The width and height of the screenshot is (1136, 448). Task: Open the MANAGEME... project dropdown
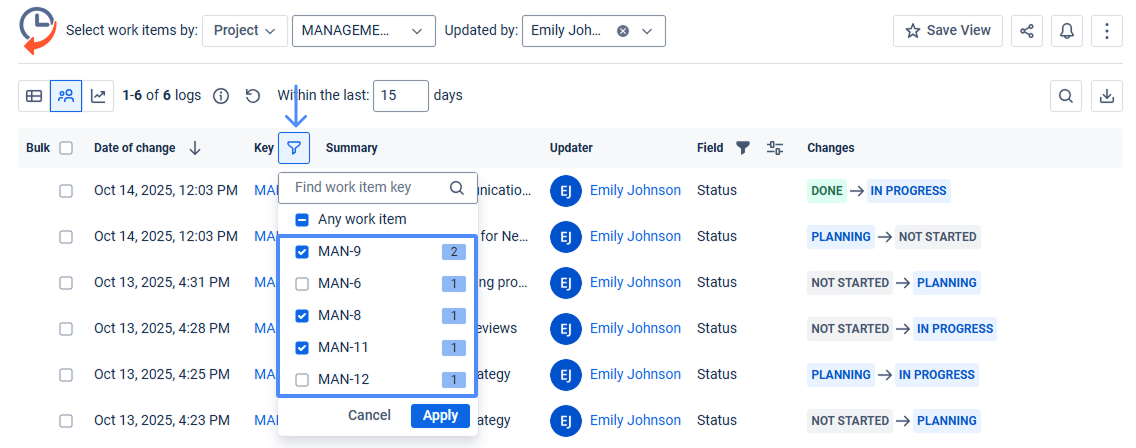click(363, 31)
